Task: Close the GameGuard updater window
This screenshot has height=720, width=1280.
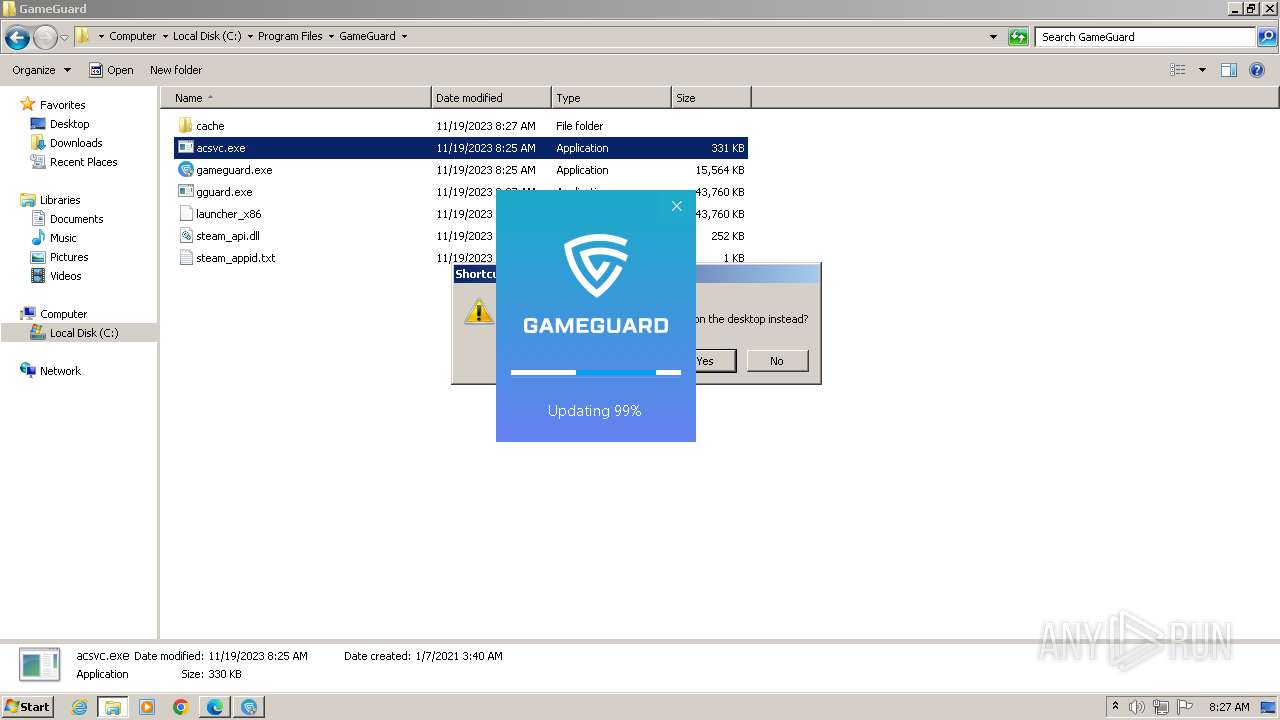Action: 677,206
